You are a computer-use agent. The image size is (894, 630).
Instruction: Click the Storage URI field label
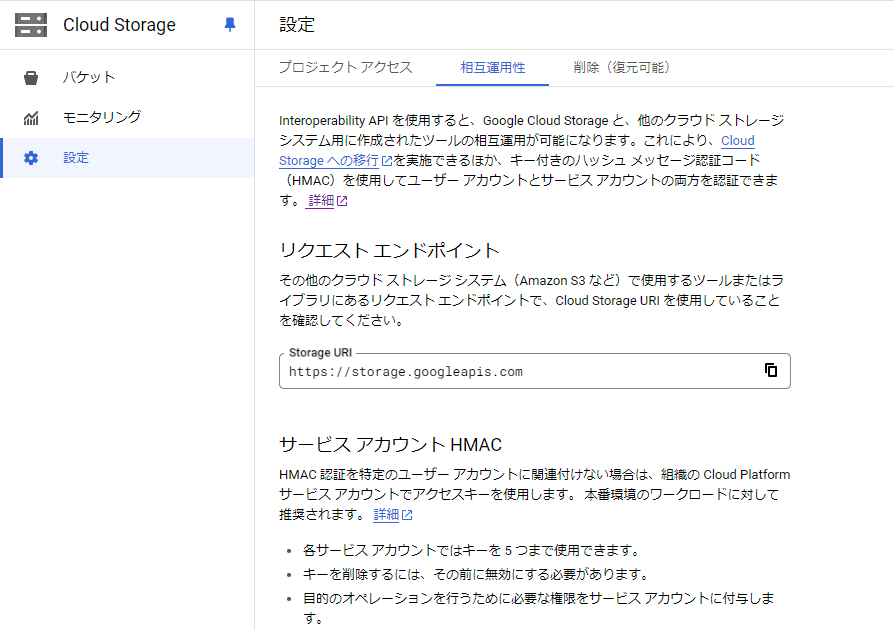coord(320,353)
